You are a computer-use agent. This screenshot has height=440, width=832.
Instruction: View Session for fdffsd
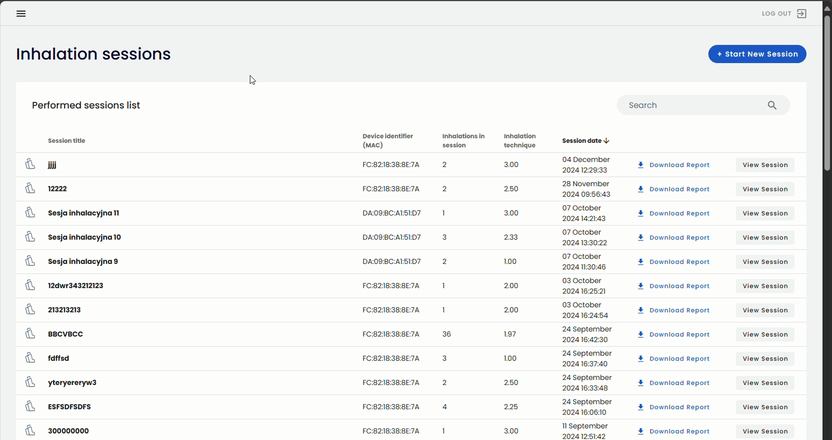(x=765, y=359)
